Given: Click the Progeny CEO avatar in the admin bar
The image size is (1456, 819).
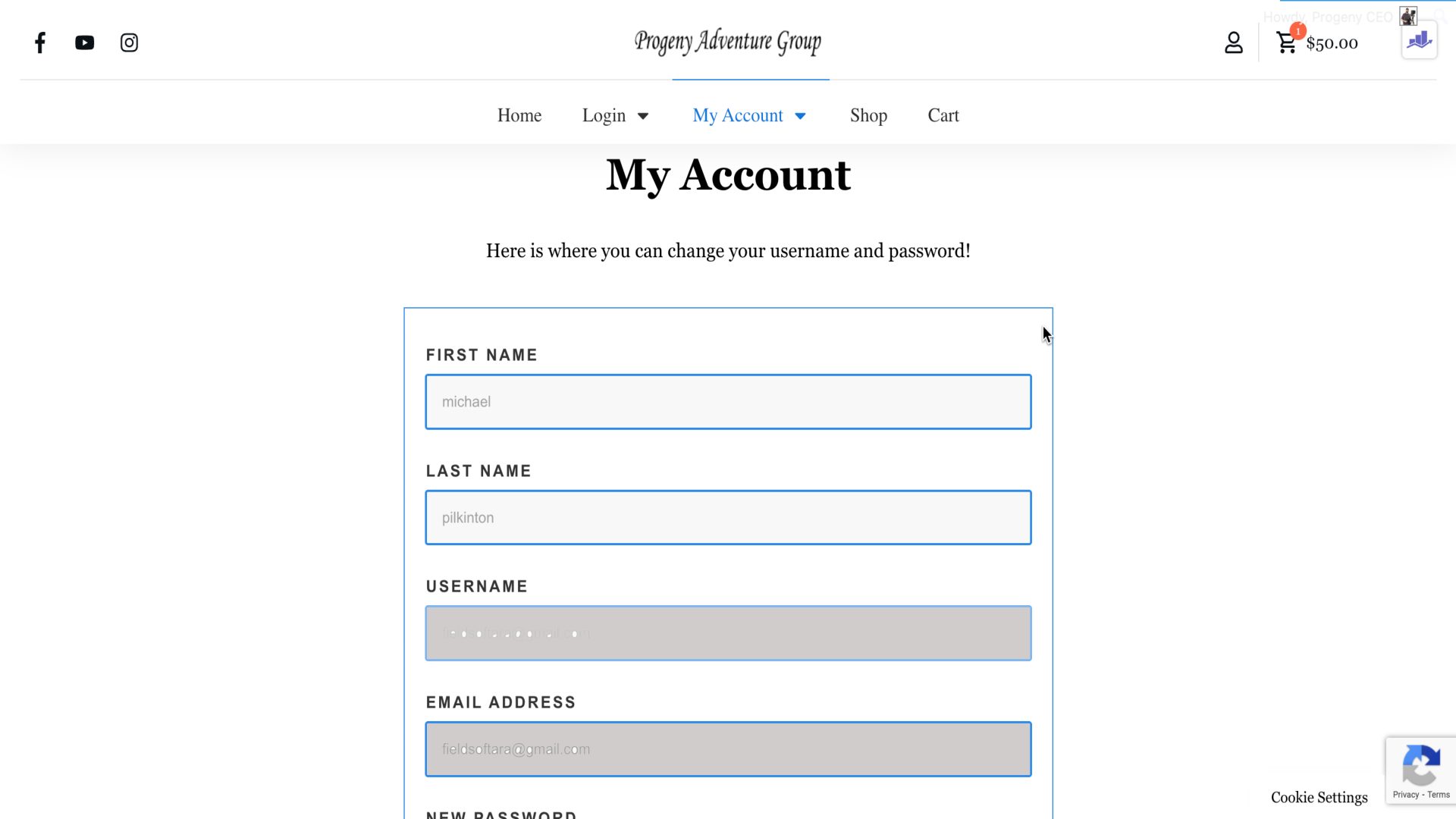Looking at the screenshot, I should click(x=1408, y=15).
